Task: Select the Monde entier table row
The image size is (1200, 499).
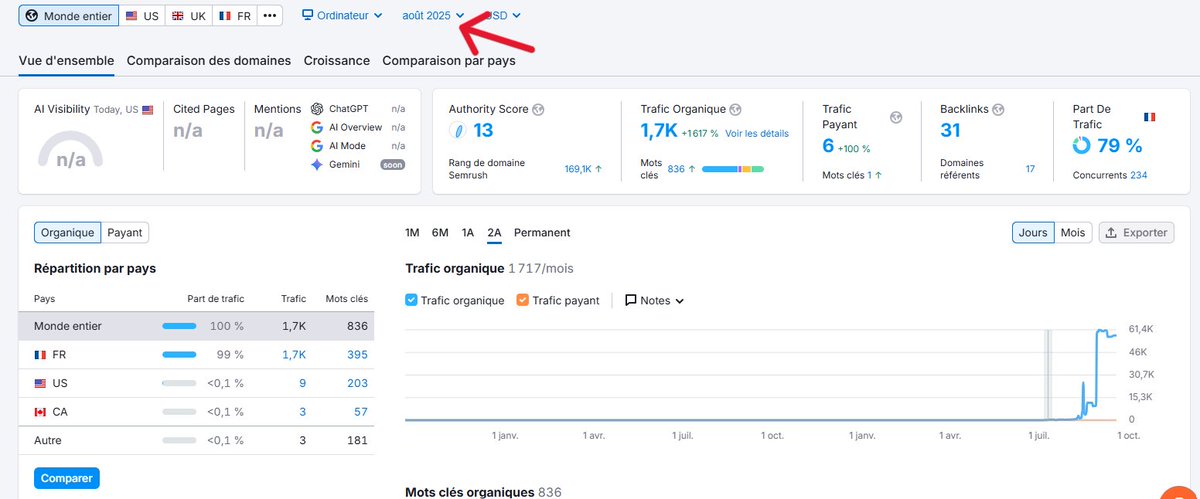Action: click(196, 326)
